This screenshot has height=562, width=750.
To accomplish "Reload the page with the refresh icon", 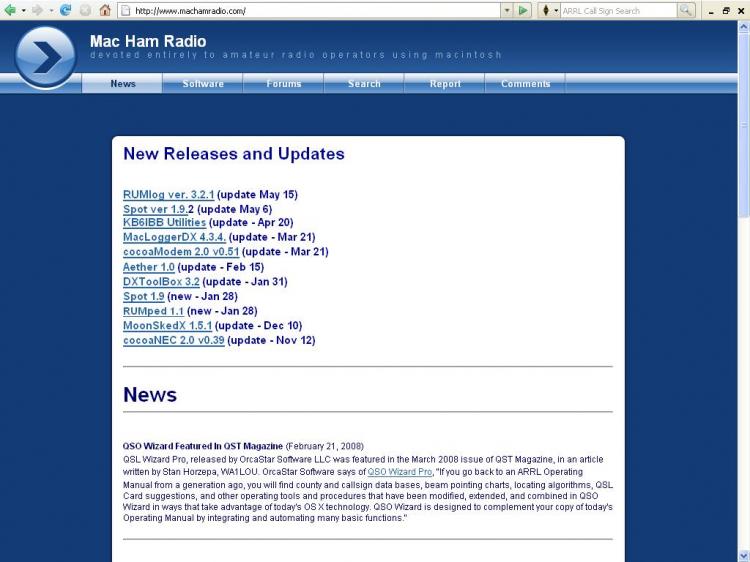I will (x=66, y=10).
